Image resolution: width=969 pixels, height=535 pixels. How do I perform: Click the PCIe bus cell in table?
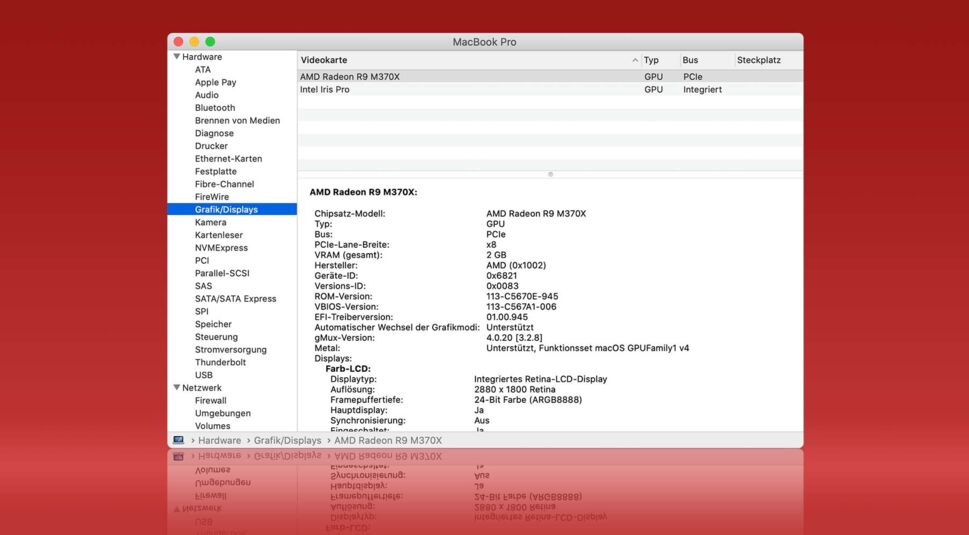click(x=692, y=77)
